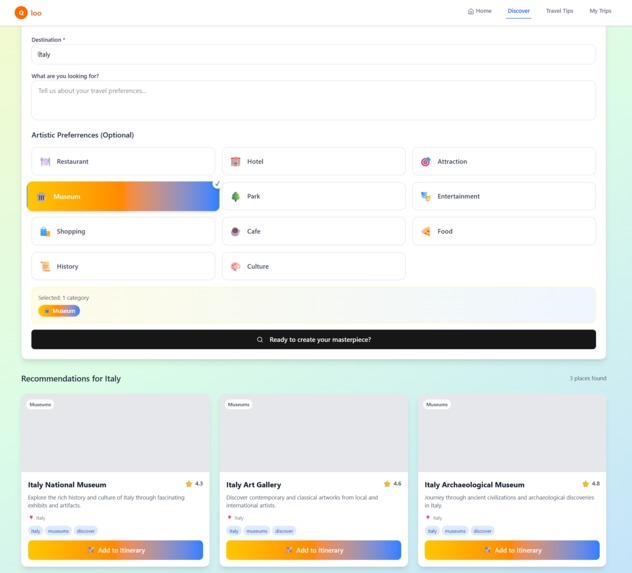Click the Museum chip under Selected category

(x=59, y=311)
